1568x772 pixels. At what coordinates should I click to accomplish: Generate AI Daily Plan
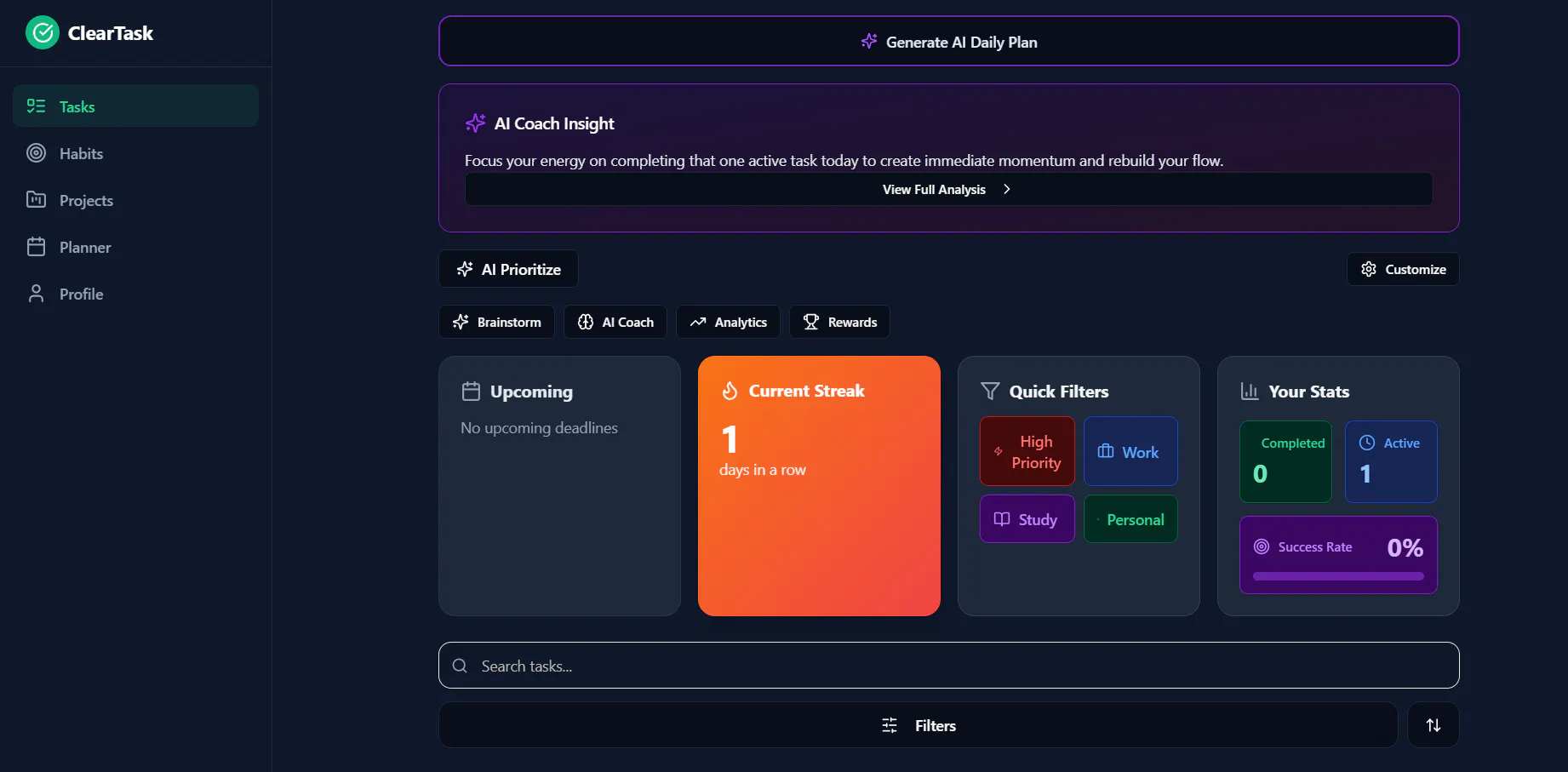[x=948, y=41]
